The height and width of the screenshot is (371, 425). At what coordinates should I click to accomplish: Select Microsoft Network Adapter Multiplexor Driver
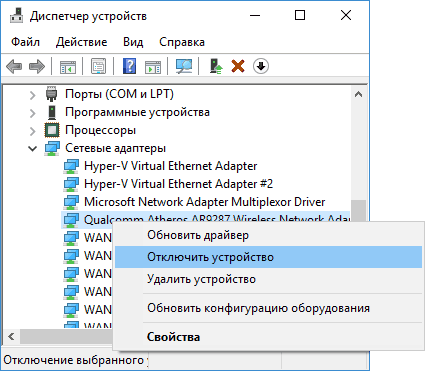pyautogui.click(x=204, y=202)
